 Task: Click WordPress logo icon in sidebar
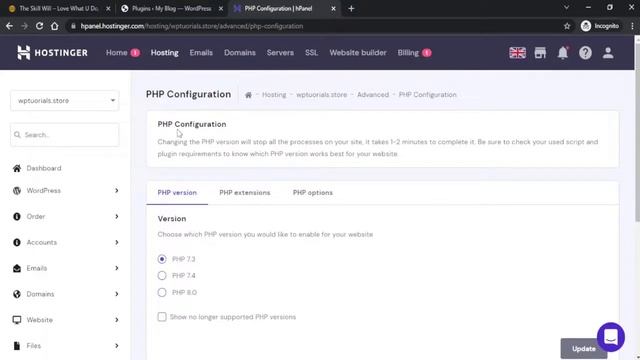[x=17, y=191]
